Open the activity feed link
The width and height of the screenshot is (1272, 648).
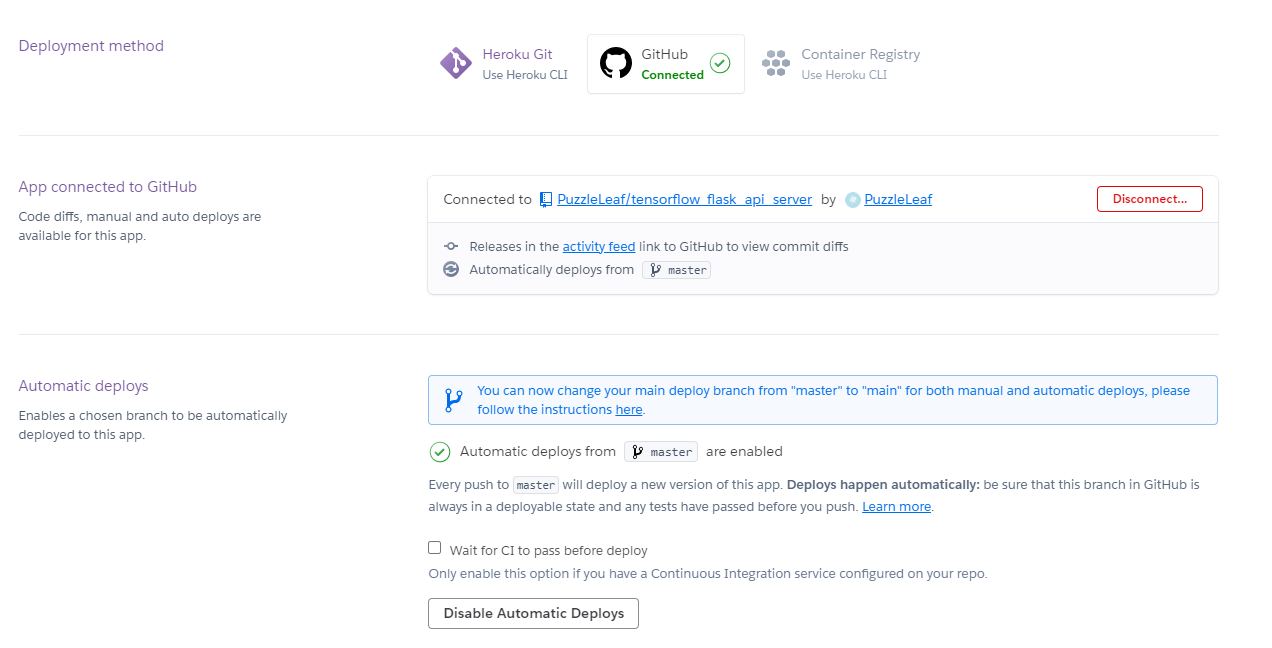(599, 246)
